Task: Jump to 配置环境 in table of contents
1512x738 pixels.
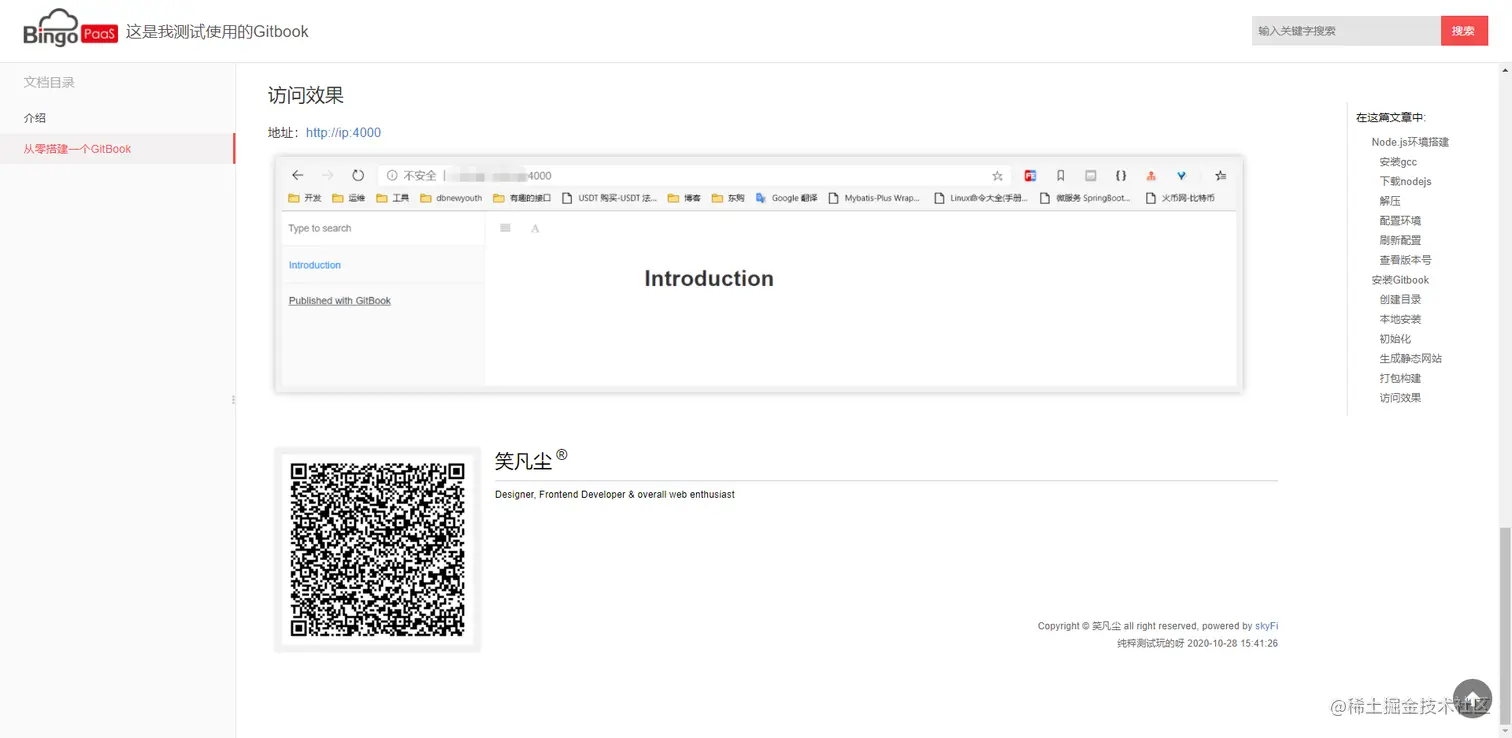Action: tap(1400, 221)
